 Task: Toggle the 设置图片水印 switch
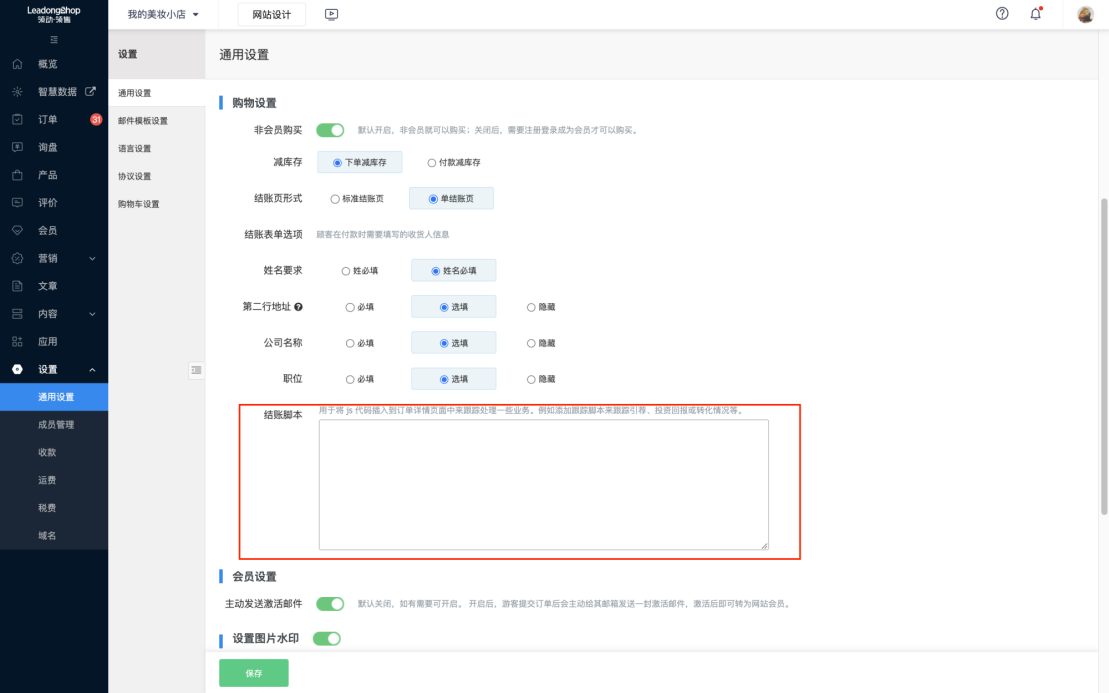click(x=327, y=639)
